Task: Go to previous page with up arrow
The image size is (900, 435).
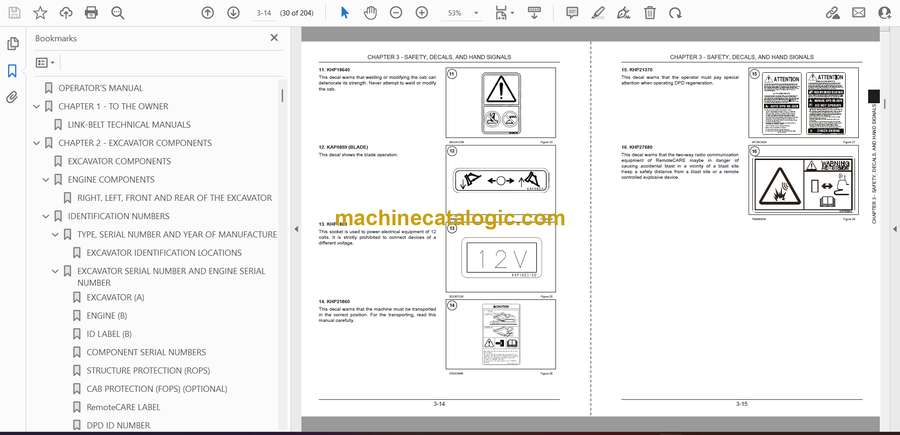Action: (x=207, y=13)
